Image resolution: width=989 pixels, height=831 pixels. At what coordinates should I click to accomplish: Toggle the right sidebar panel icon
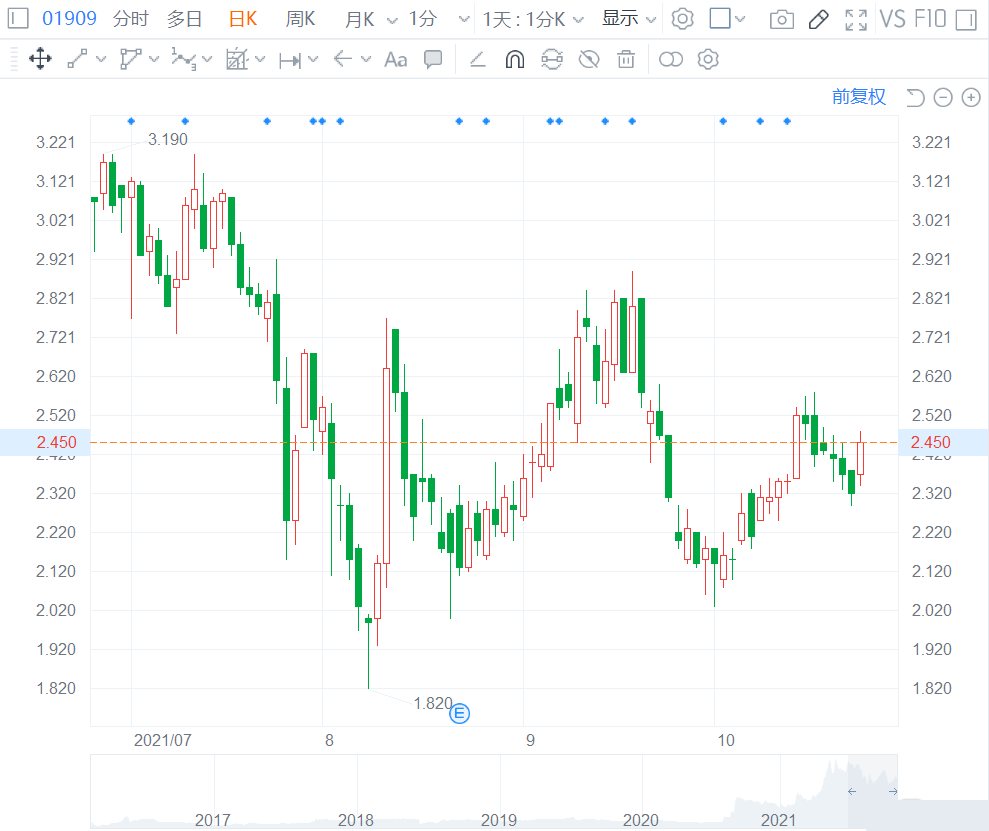(x=966, y=20)
